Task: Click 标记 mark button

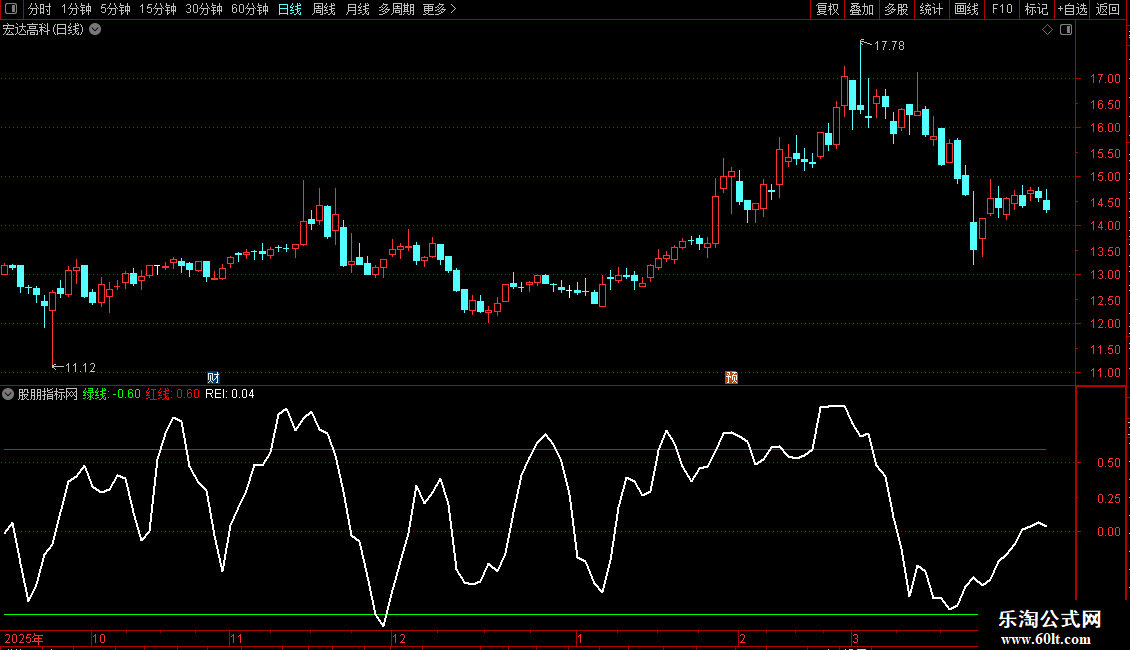Action: [x=1036, y=9]
